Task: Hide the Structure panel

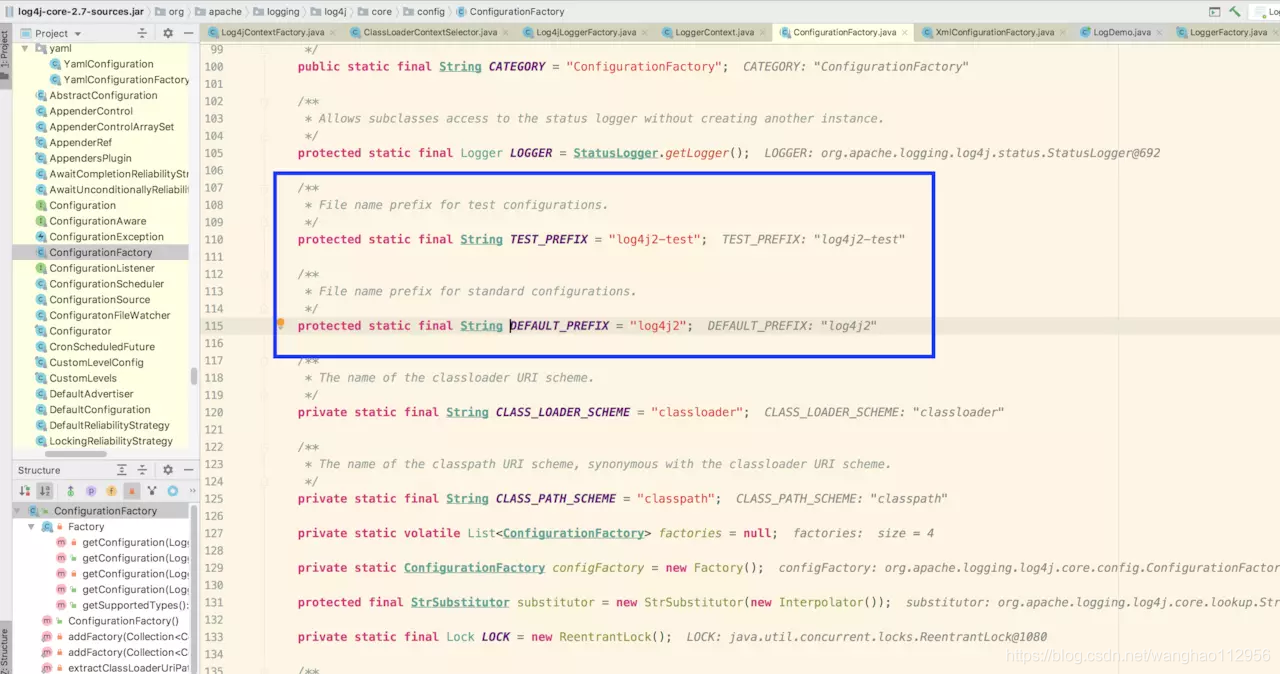Action: (186, 470)
